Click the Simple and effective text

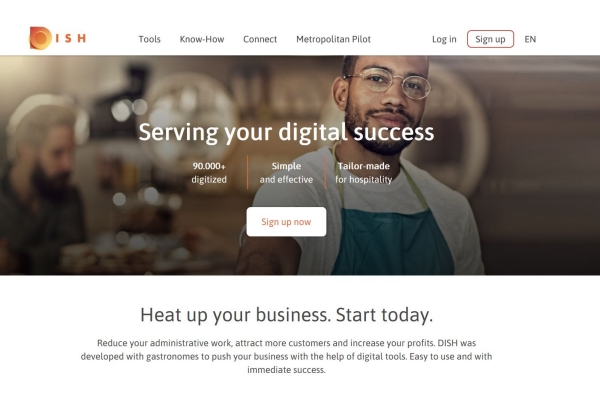point(286,173)
